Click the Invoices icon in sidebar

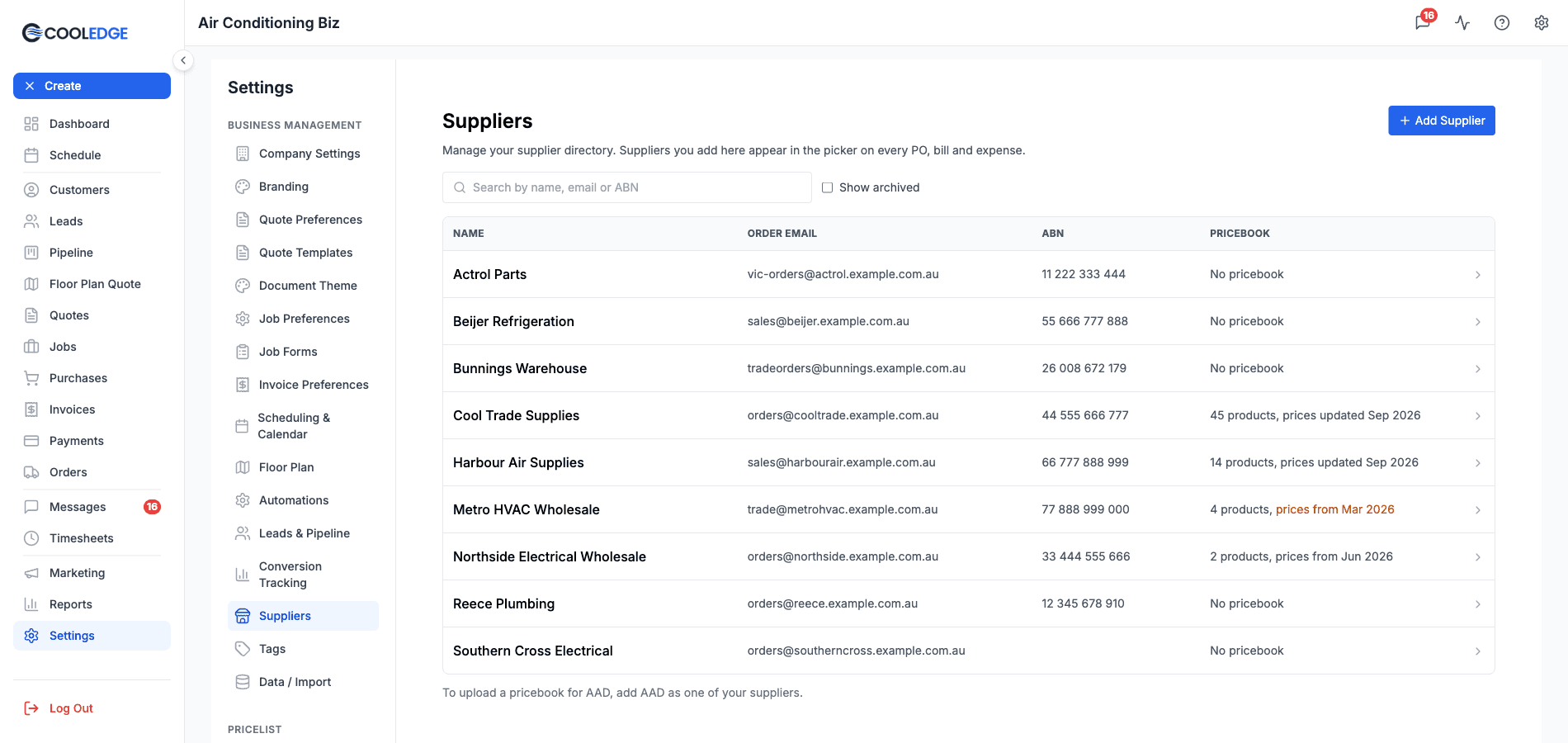coord(31,409)
